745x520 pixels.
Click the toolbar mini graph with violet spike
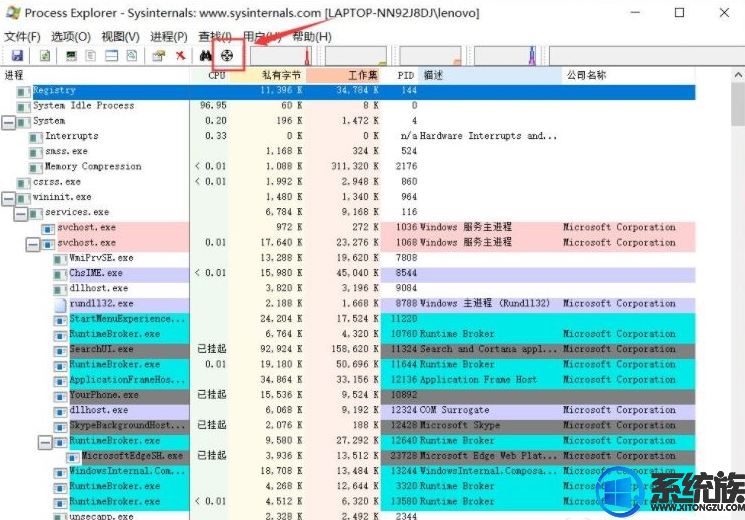[506, 56]
